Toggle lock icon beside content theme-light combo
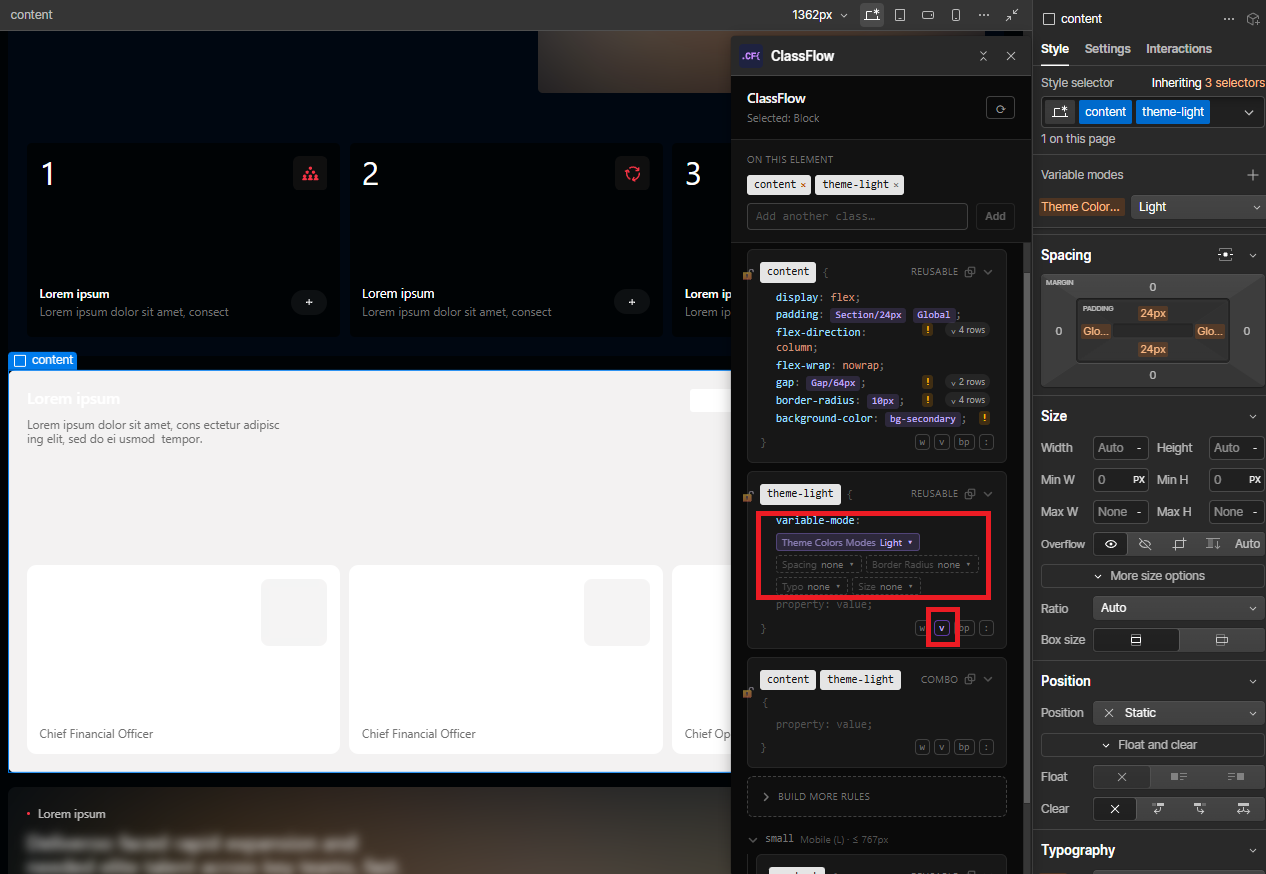 [748, 692]
